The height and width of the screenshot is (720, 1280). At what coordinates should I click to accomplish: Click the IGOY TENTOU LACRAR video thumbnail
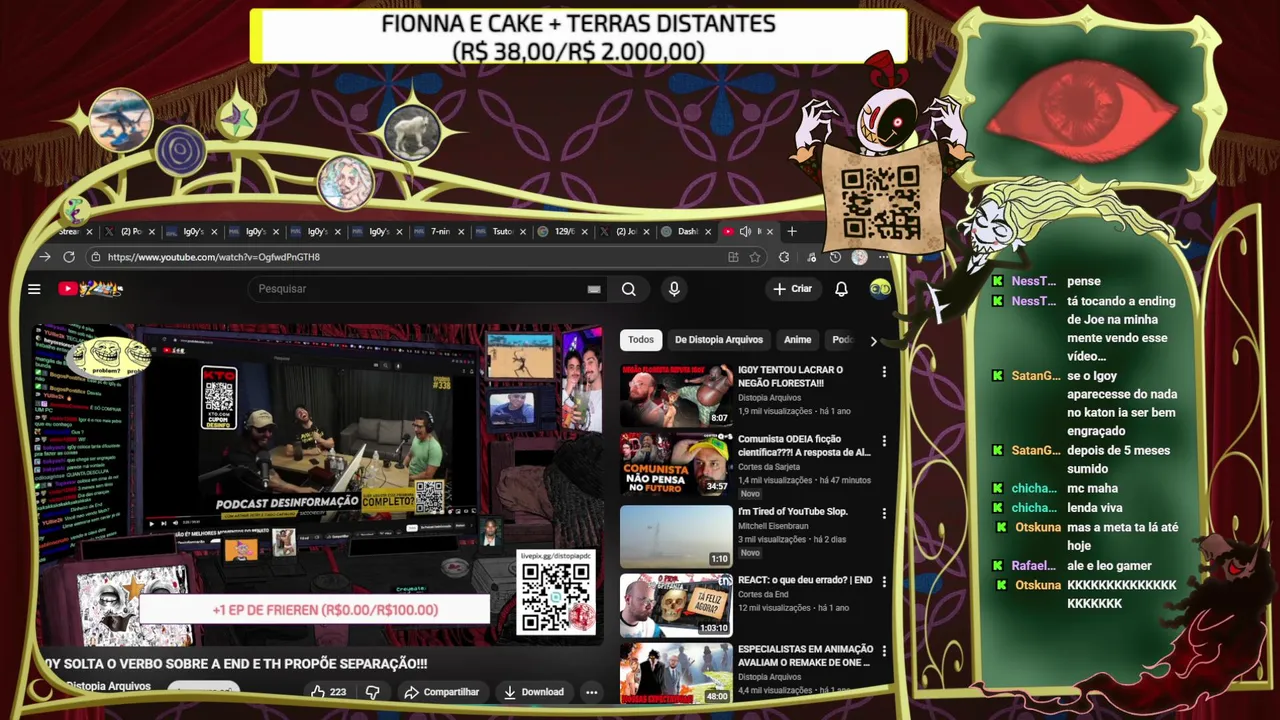point(676,396)
